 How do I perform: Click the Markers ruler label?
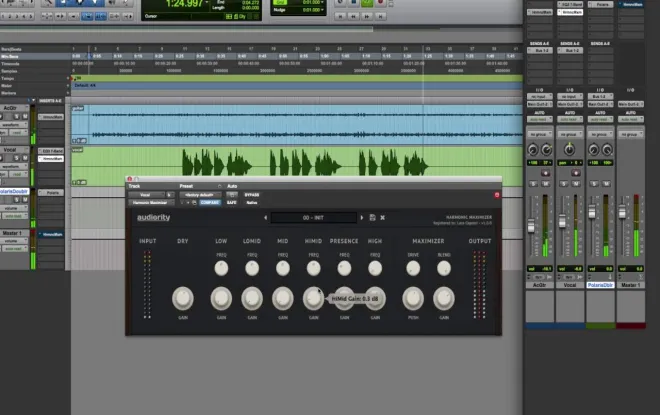8,93
